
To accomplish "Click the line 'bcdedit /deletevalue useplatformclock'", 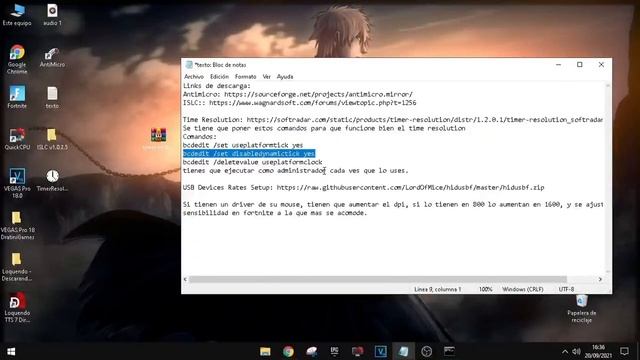I will (252, 162).
